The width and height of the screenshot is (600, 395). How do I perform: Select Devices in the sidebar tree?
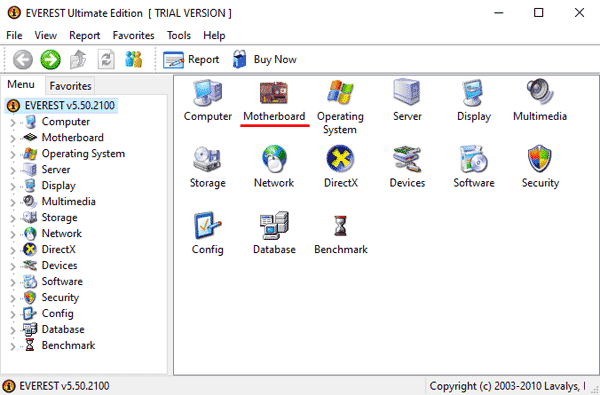point(59,265)
